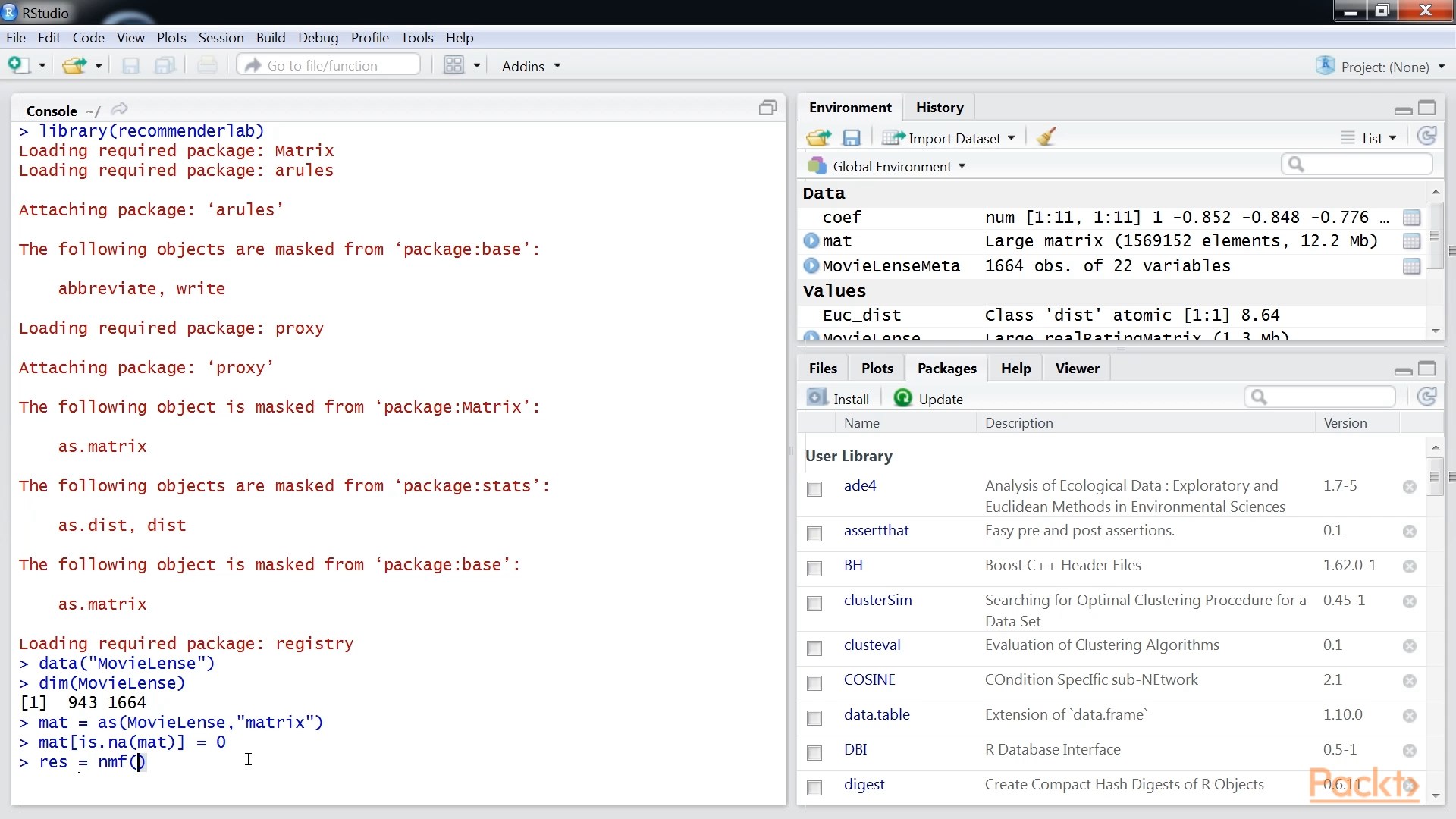Click the Load workspace folder icon

[818, 138]
